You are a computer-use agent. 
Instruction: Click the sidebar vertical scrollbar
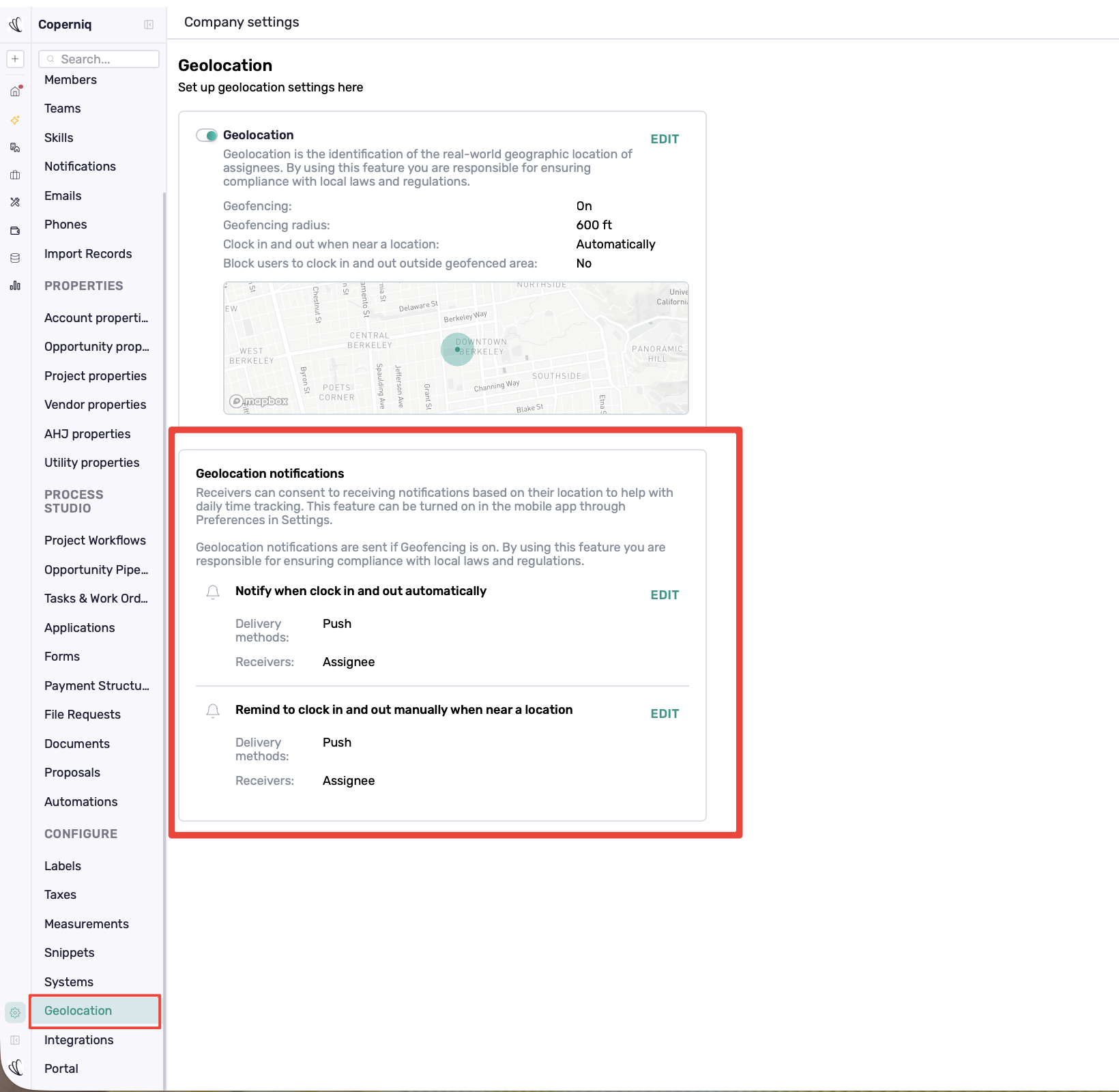click(164, 640)
